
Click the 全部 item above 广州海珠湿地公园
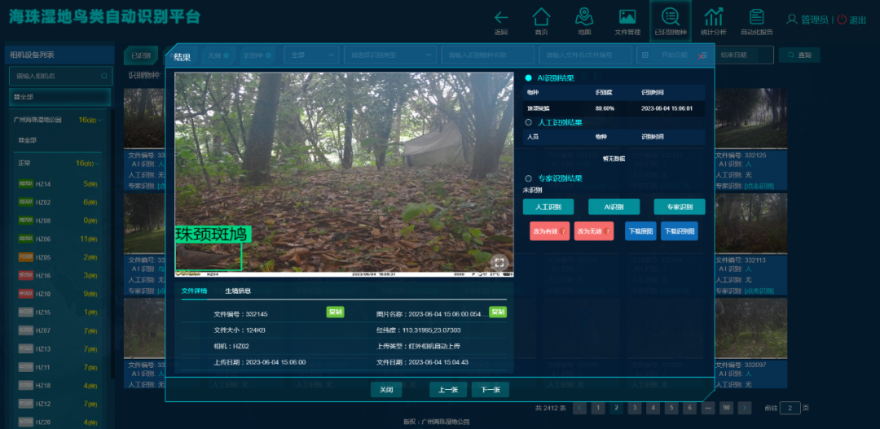tap(59, 97)
